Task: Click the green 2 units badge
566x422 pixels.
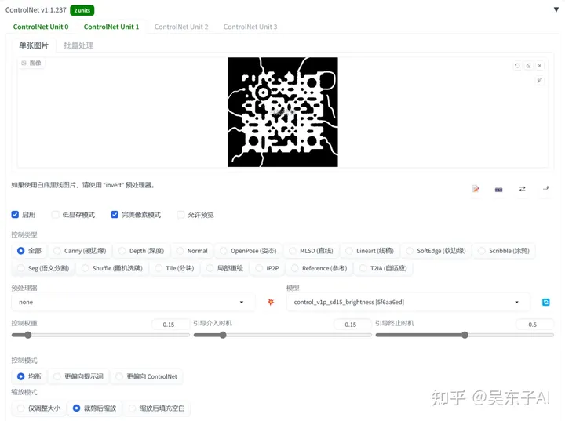Action: pos(82,10)
